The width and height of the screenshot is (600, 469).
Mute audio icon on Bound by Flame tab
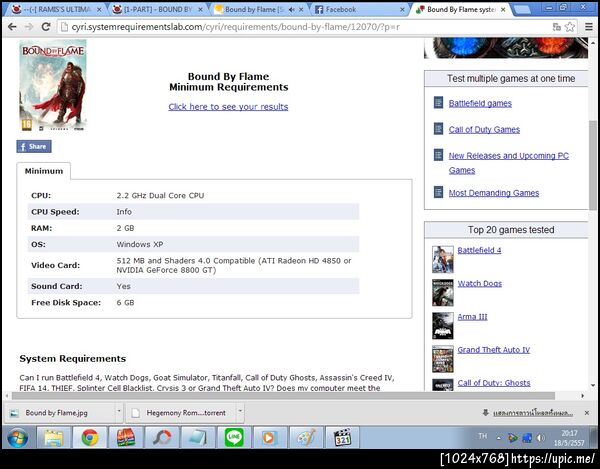(292, 10)
